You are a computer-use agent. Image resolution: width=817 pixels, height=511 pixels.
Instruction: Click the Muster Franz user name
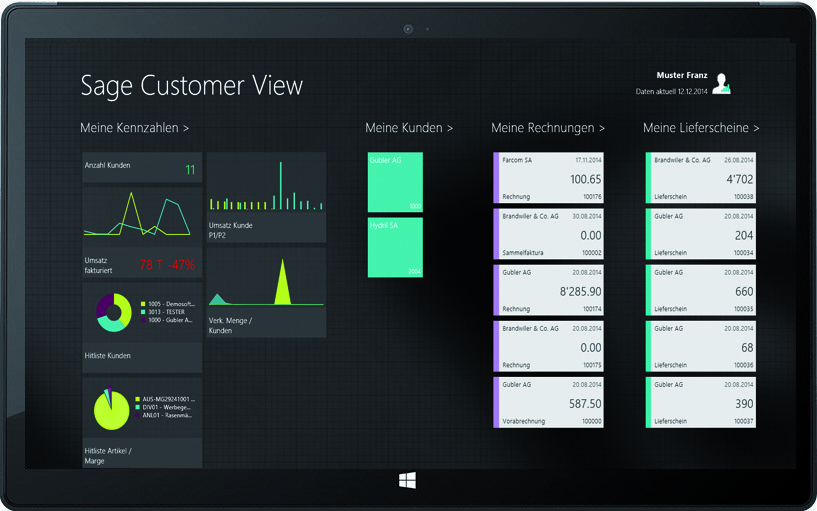[x=682, y=75]
